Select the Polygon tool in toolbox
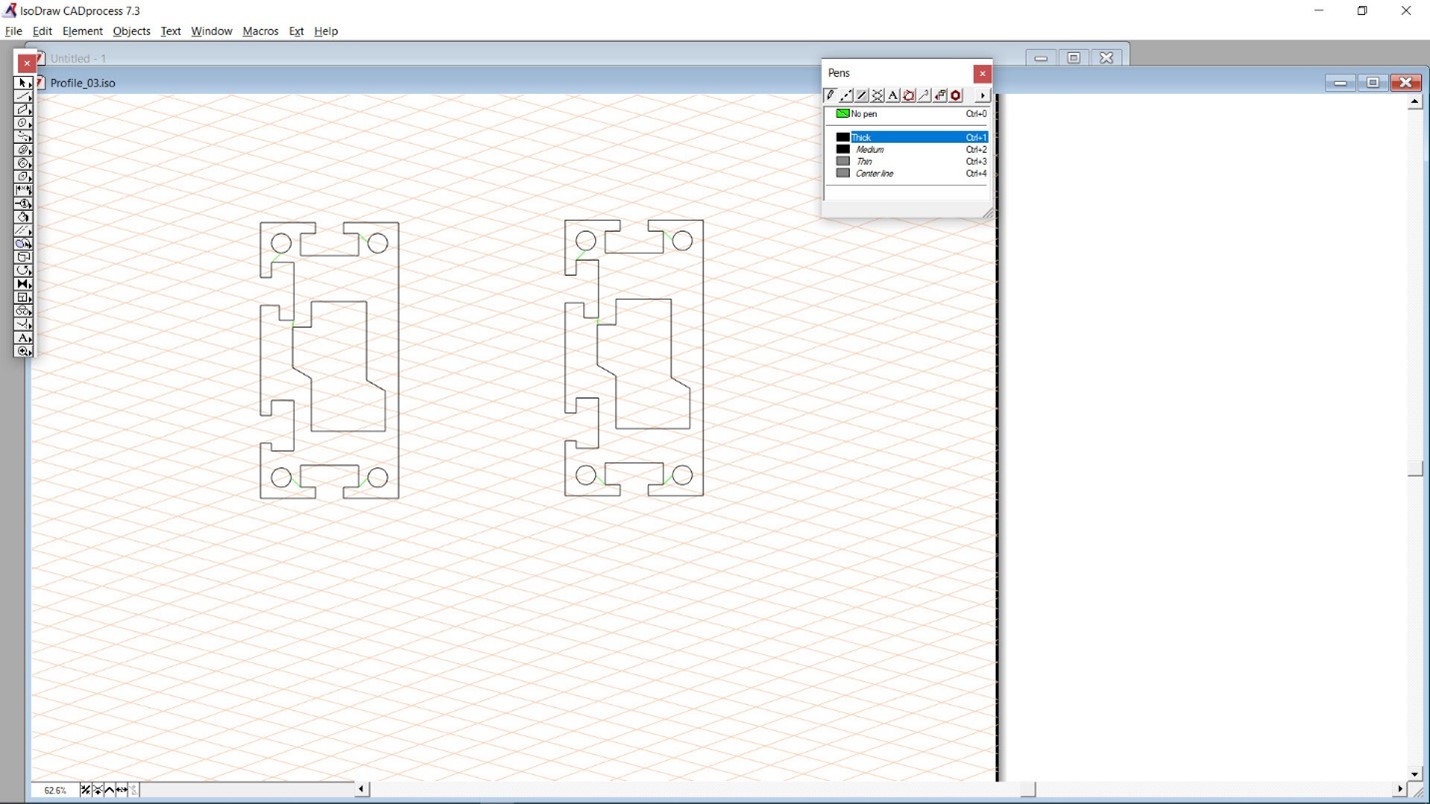Viewport: 1430px width, 804px height. [x=22, y=176]
